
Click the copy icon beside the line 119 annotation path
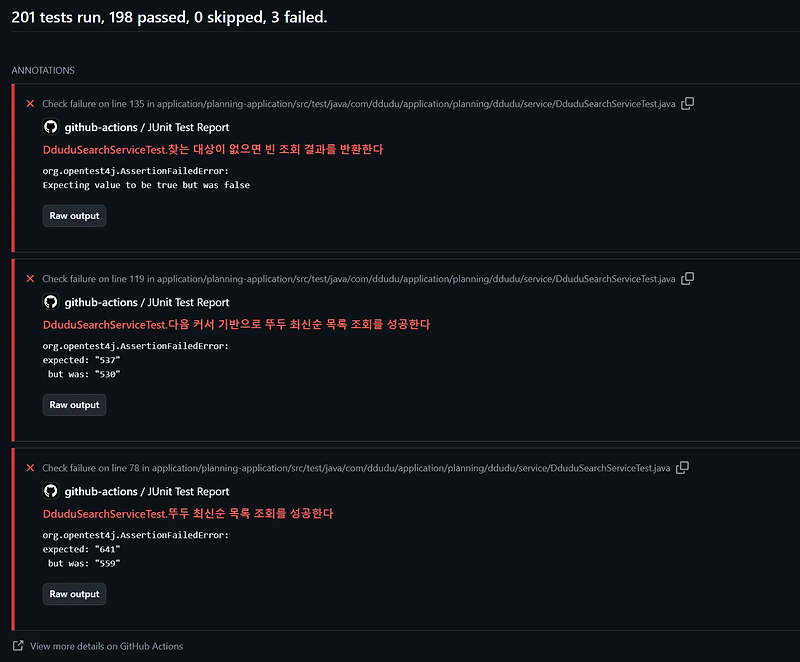pos(688,278)
